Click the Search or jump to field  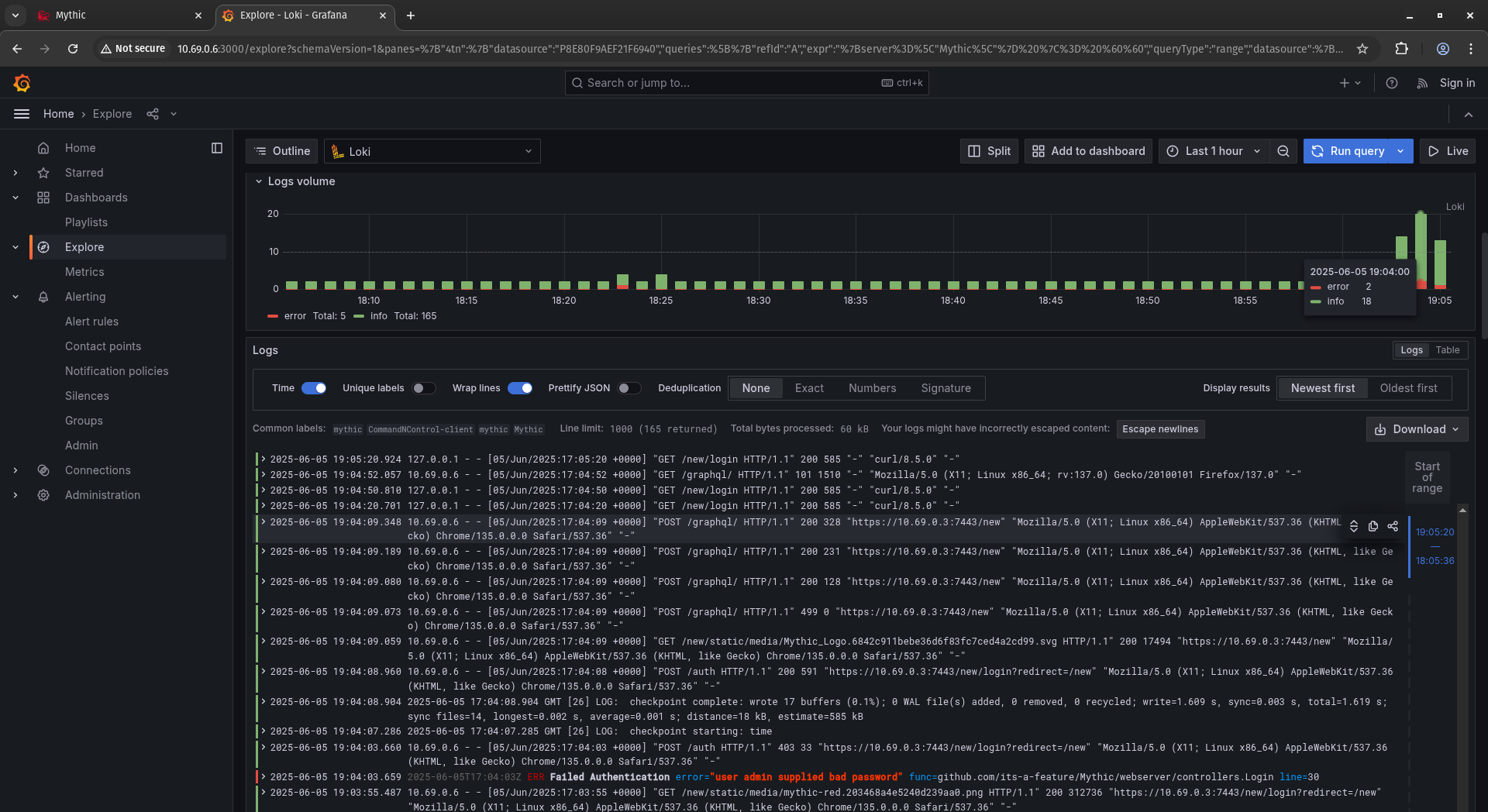(x=746, y=83)
